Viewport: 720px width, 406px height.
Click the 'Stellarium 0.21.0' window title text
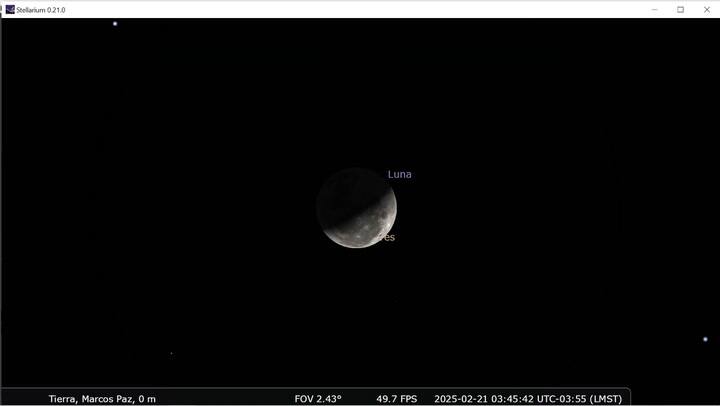tap(41, 10)
